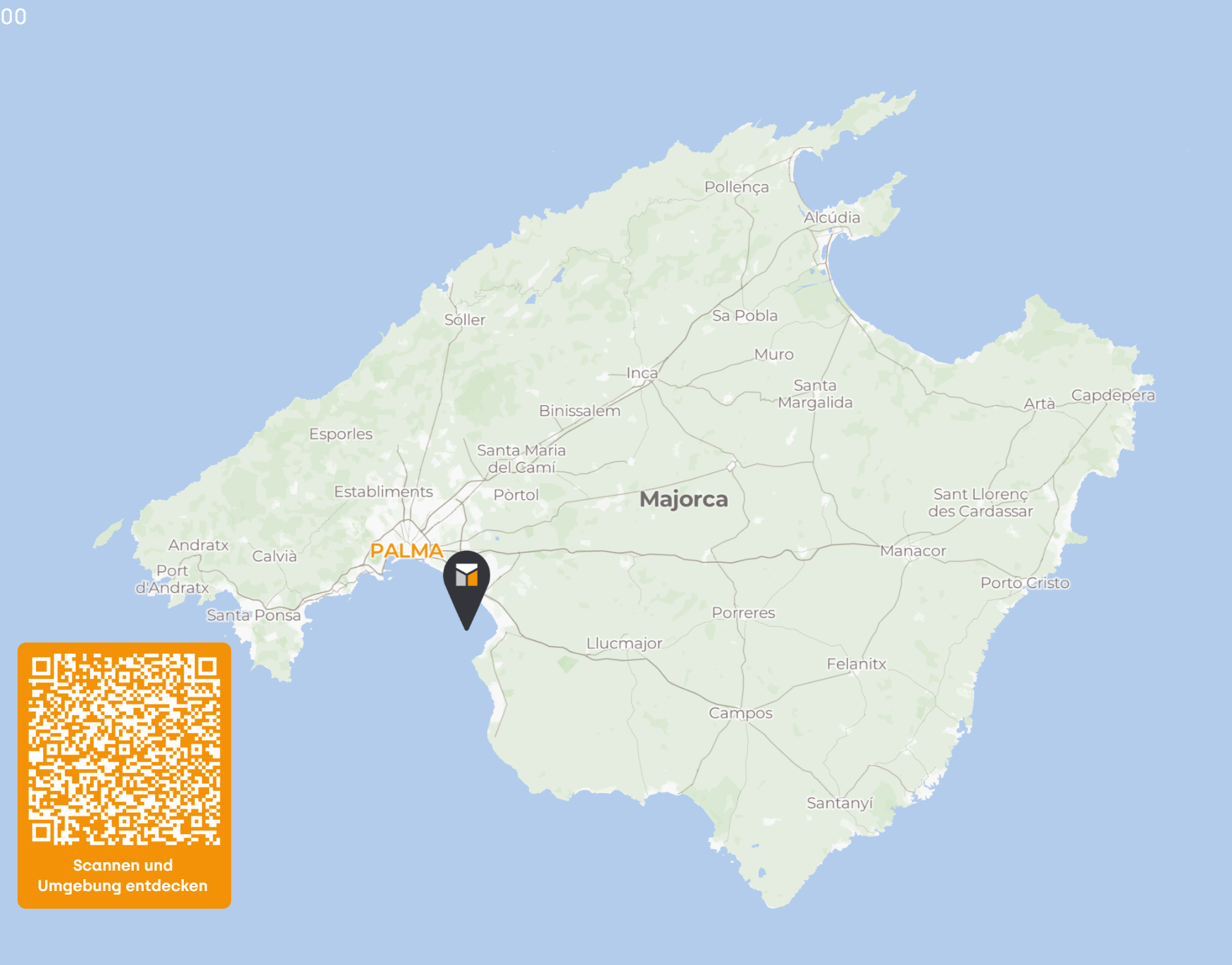Image resolution: width=1232 pixels, height=965 pixels.
Task: Click the Santa Ponsa label
Action: pyautogui.click(x=254, y=615)
